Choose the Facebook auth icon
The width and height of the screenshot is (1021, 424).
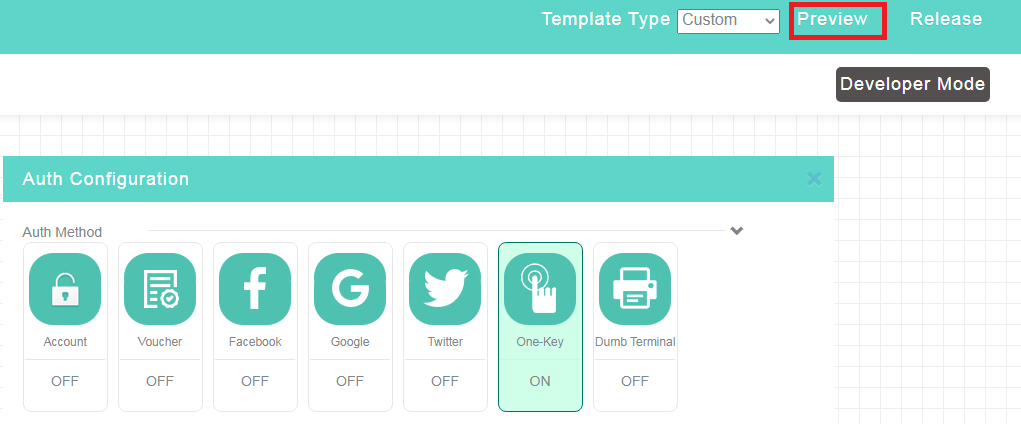255,289
